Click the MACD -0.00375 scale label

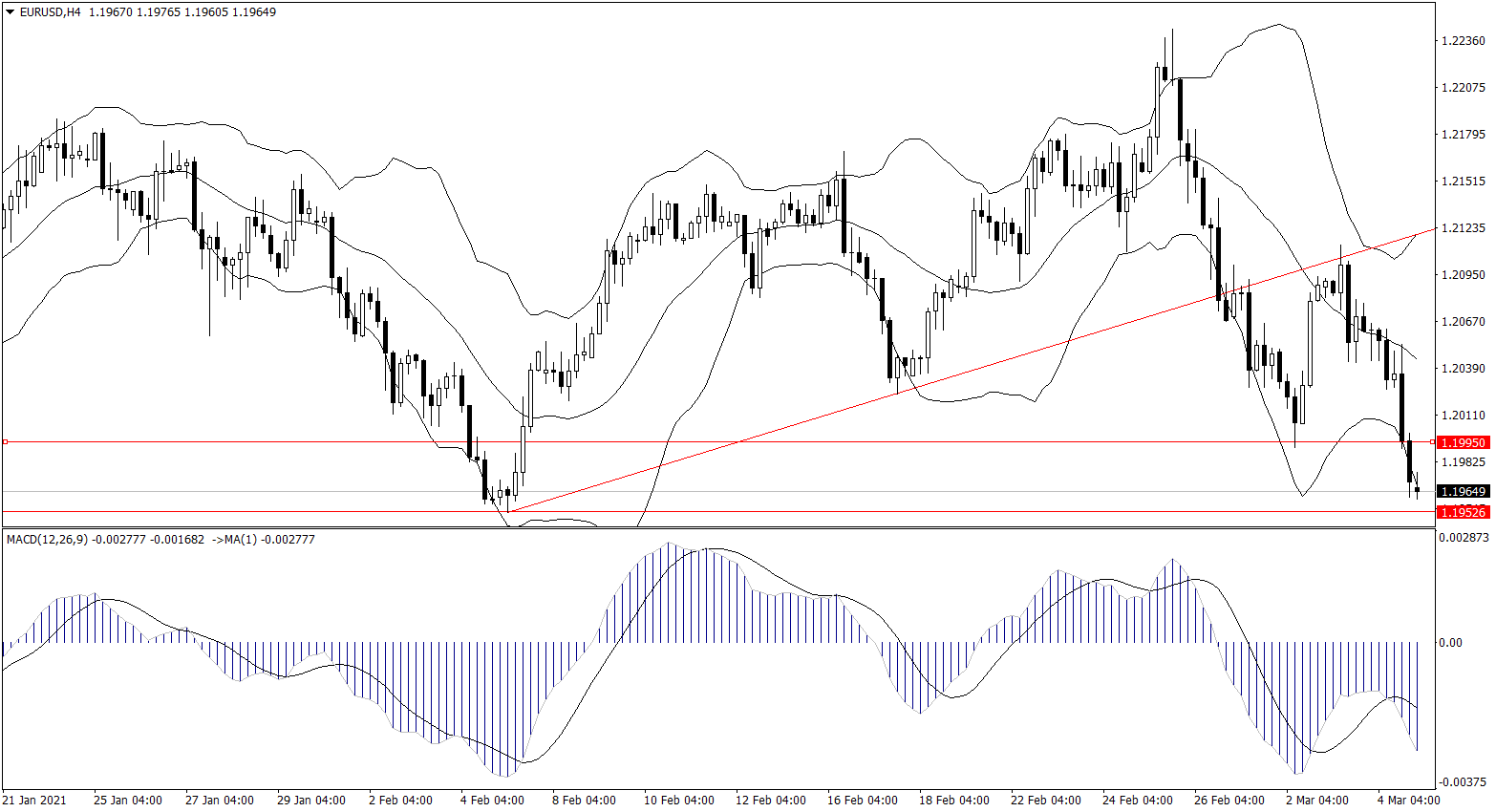1463,782
